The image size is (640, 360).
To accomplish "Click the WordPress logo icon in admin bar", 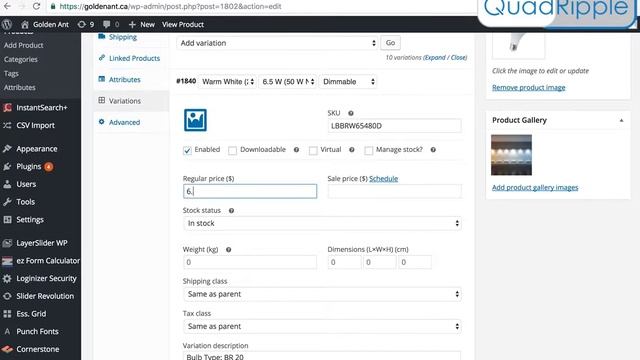I will (7, 24).
